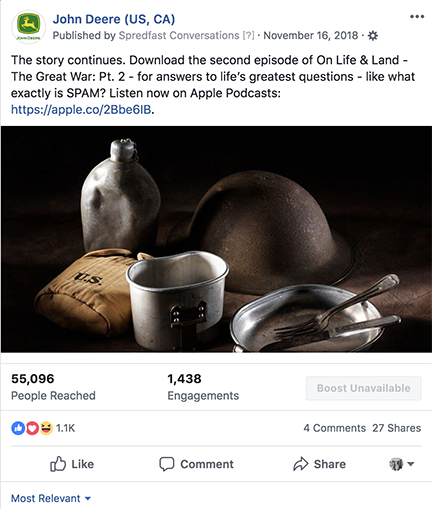Open the military gear post photo
Viewport: 432px width, 509px height.
[216, 239]
